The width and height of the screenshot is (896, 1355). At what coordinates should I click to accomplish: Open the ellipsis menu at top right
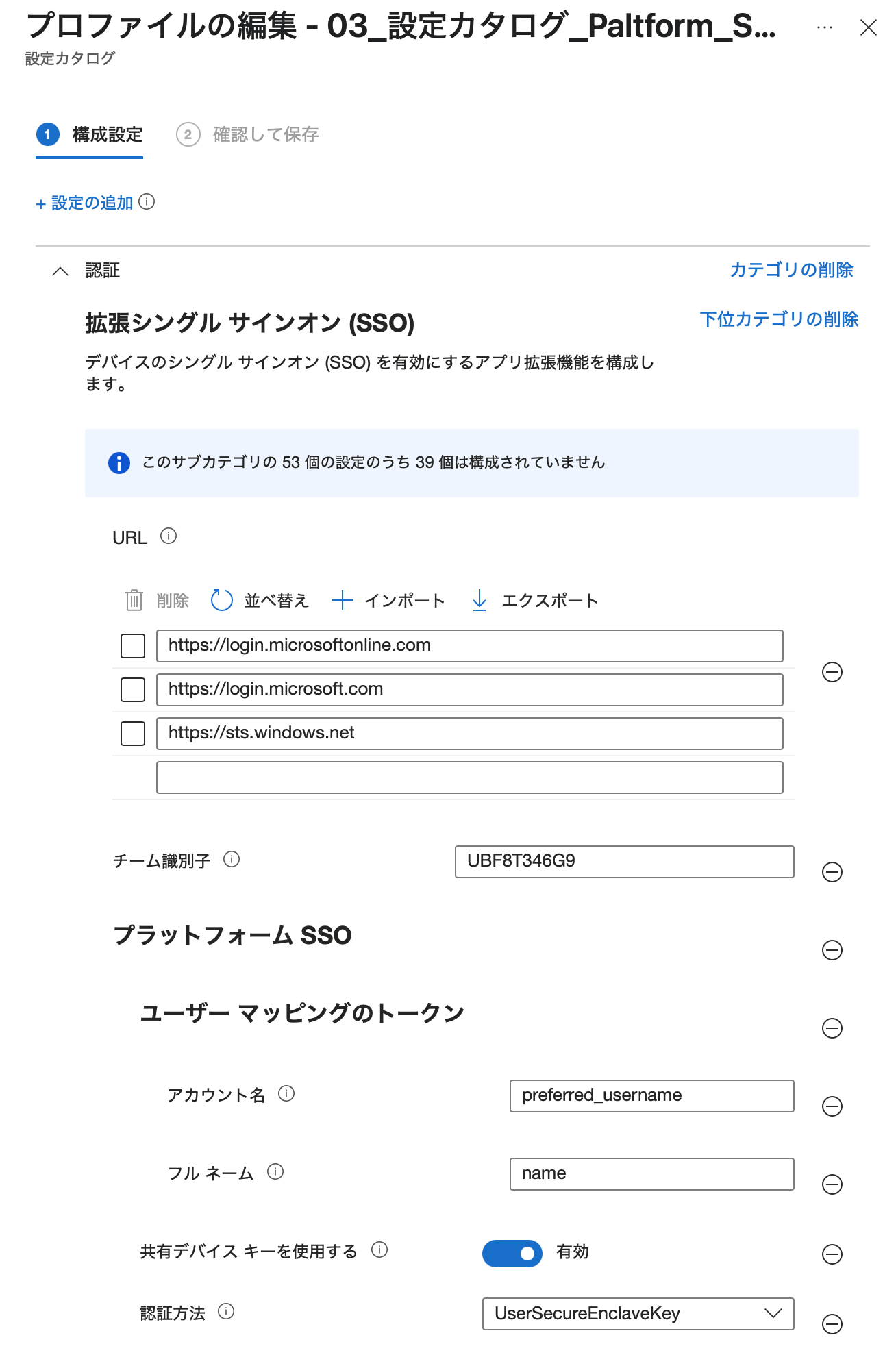(824, 26)
